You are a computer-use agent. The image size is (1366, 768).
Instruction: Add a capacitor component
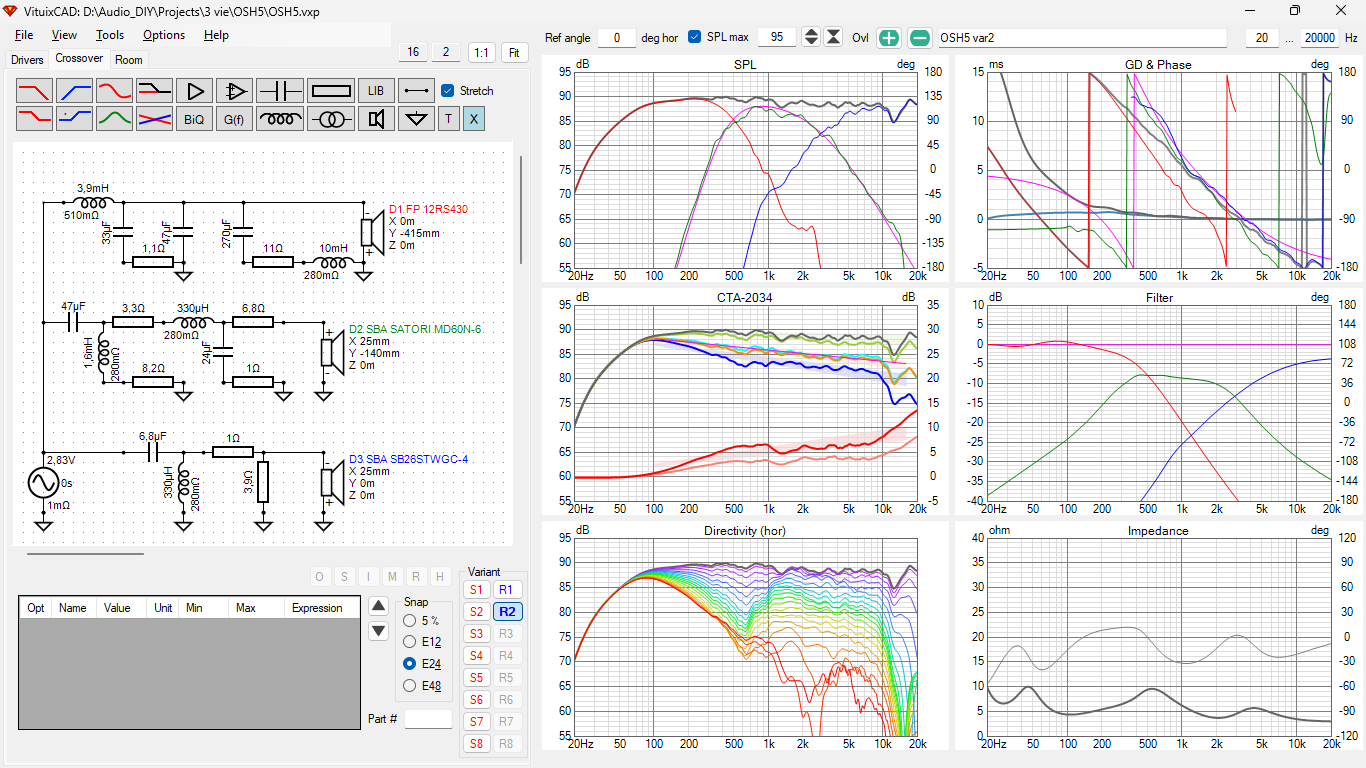coord(280,91)
